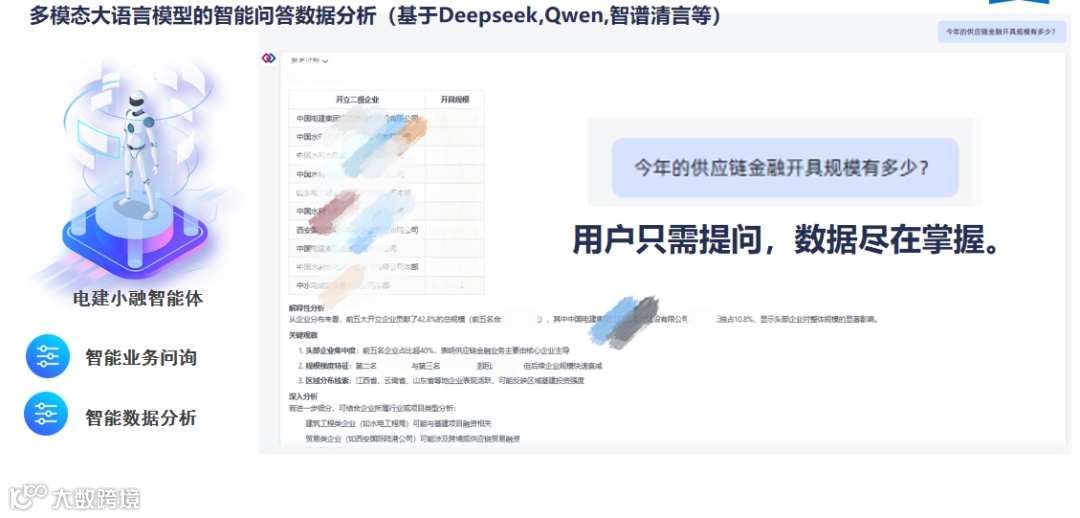Click the 建筑工程类企业 bullet line
Image resolution: width=1080 pixels, height=518 pixels.
point(399,423)
